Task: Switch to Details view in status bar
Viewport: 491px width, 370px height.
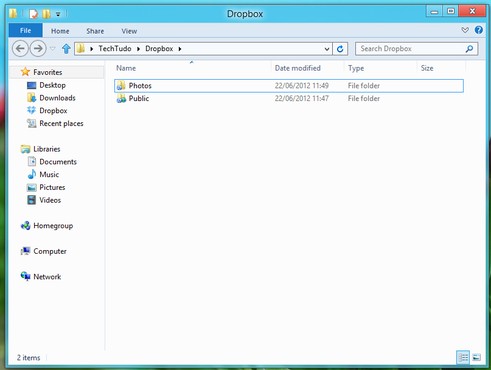Action: tap(463, 358)
